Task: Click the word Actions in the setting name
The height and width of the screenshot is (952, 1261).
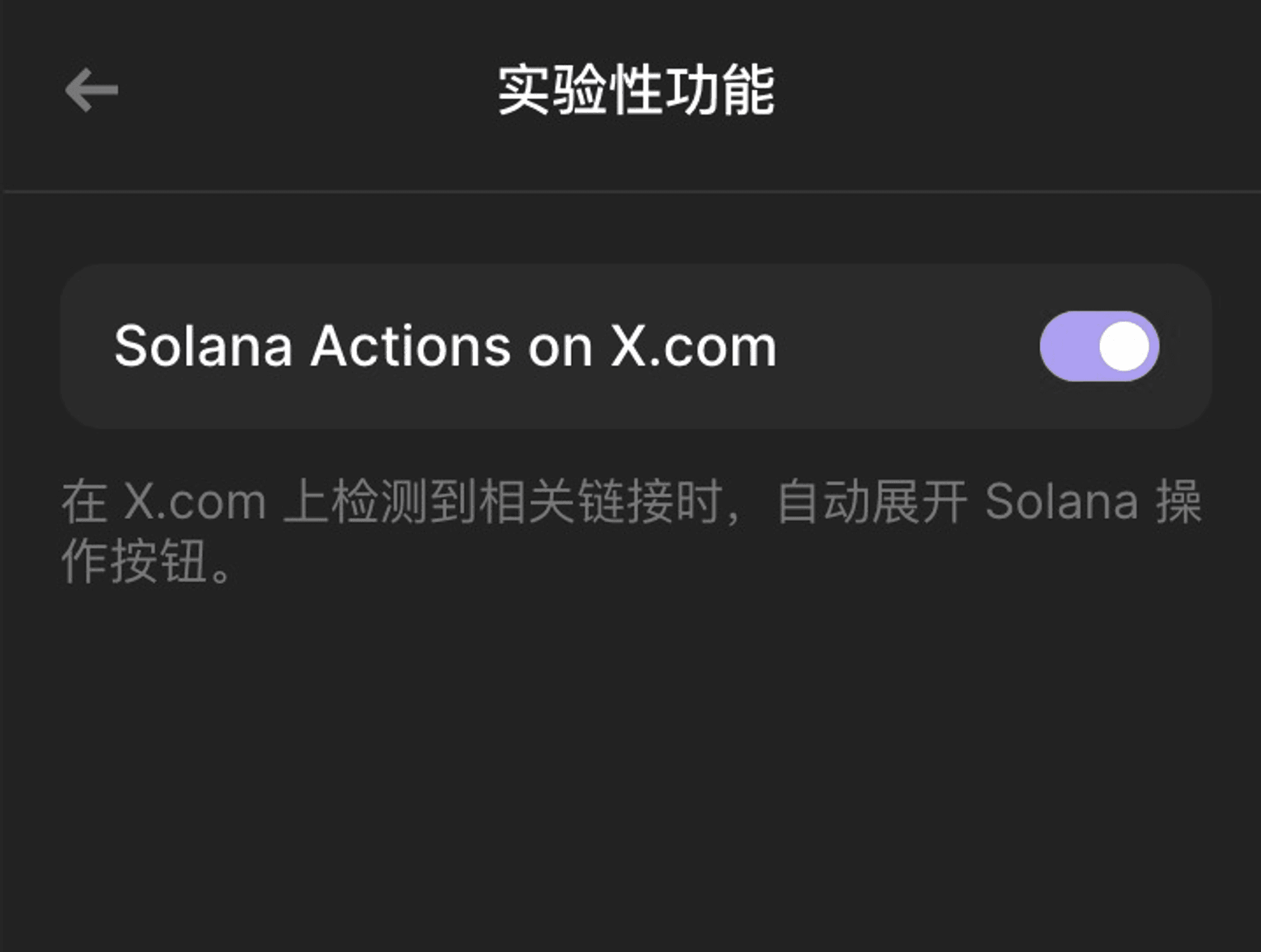Action: pyautogui.click(x=410, y=346)
